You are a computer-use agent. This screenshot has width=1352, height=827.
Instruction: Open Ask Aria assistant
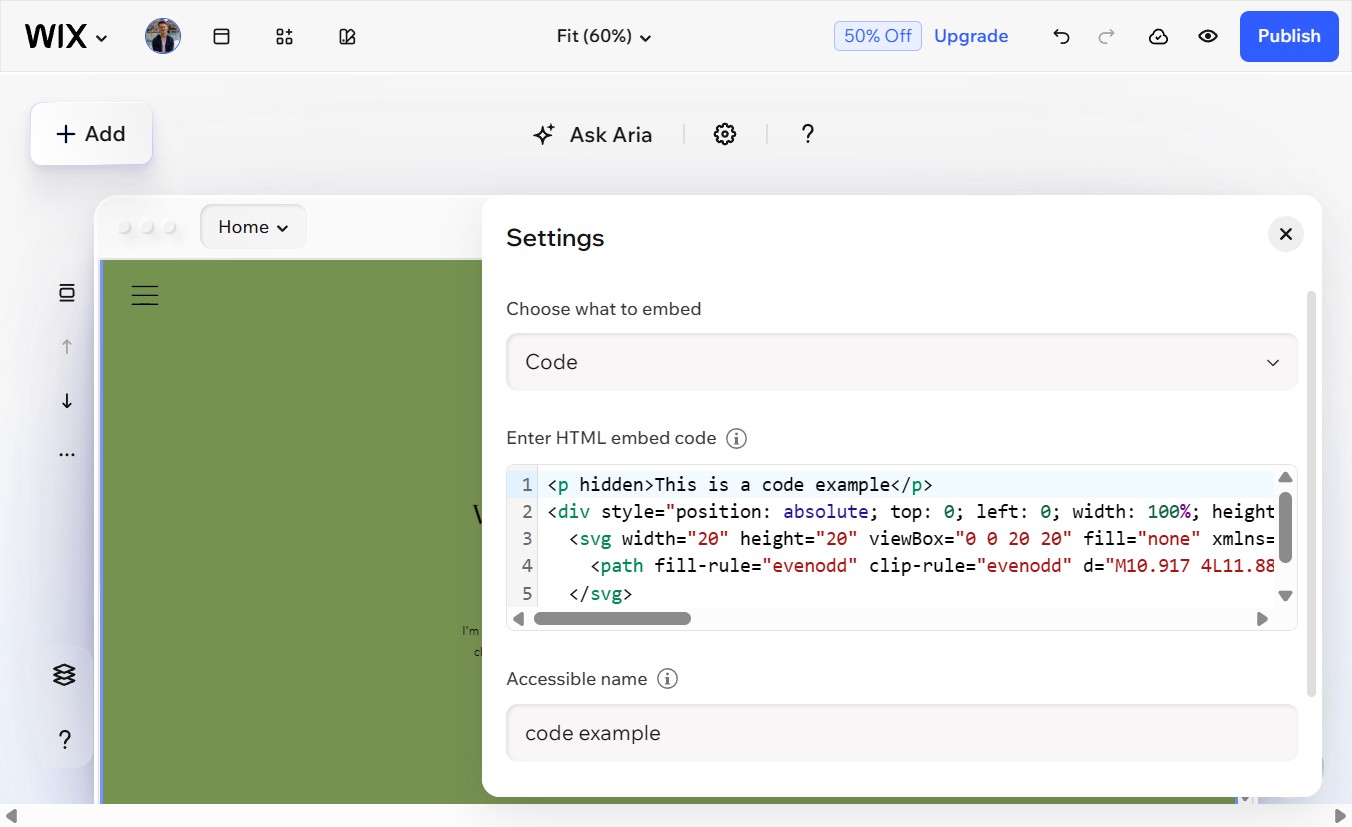tap(593, 134)
